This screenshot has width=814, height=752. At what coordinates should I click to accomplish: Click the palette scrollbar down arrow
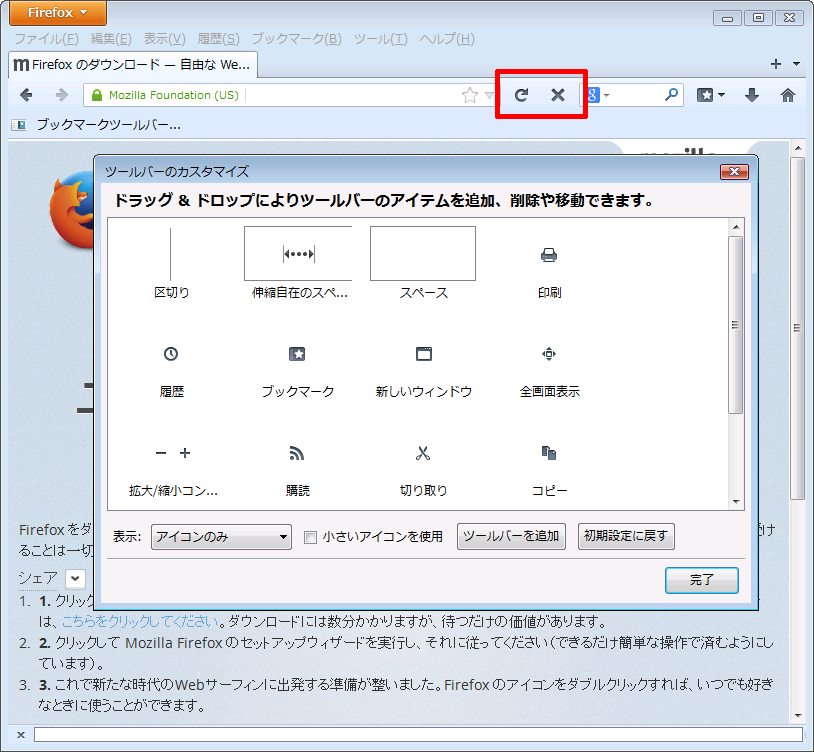(736, 501)
